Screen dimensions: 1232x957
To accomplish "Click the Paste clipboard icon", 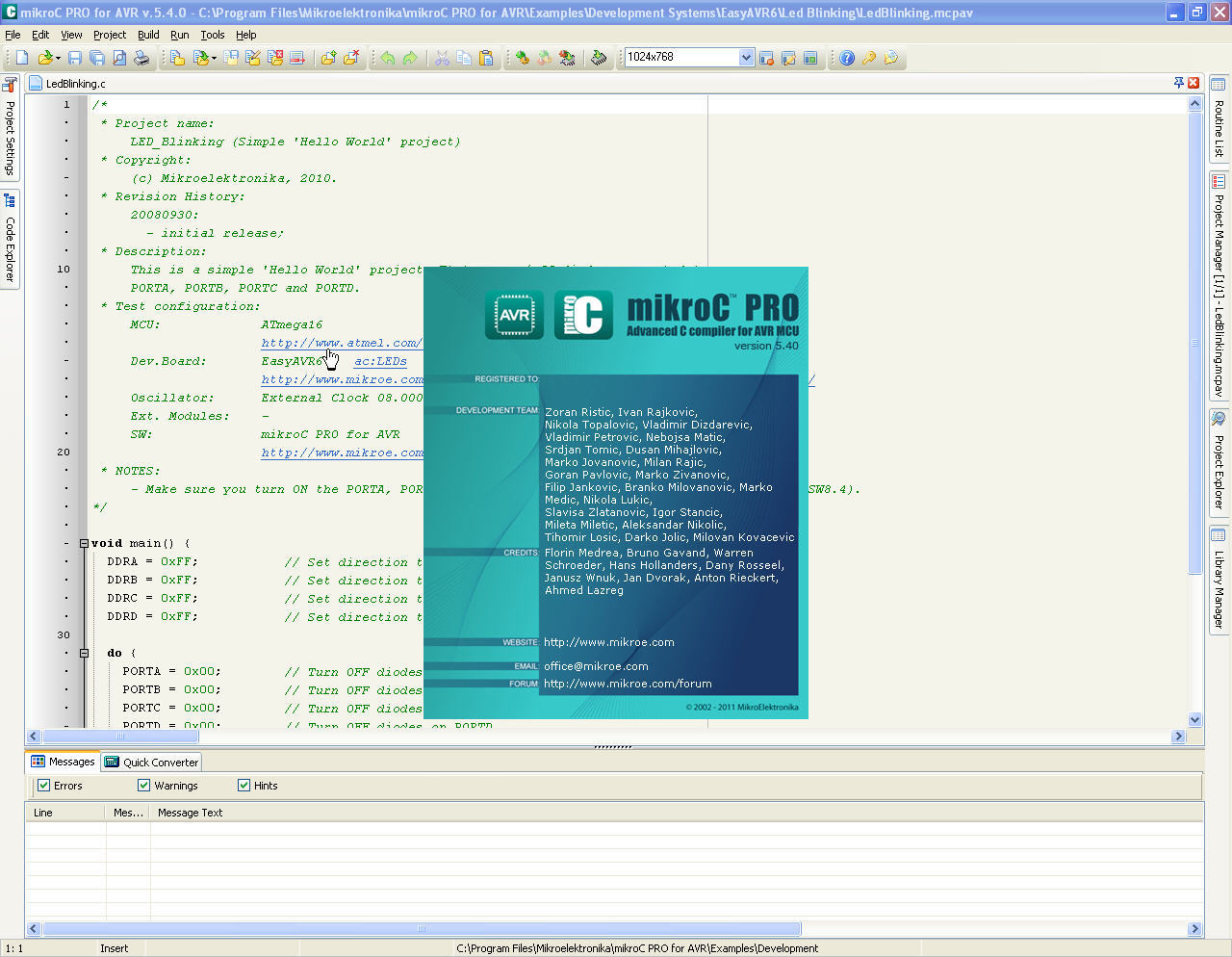I will click(x=486, y=58).
